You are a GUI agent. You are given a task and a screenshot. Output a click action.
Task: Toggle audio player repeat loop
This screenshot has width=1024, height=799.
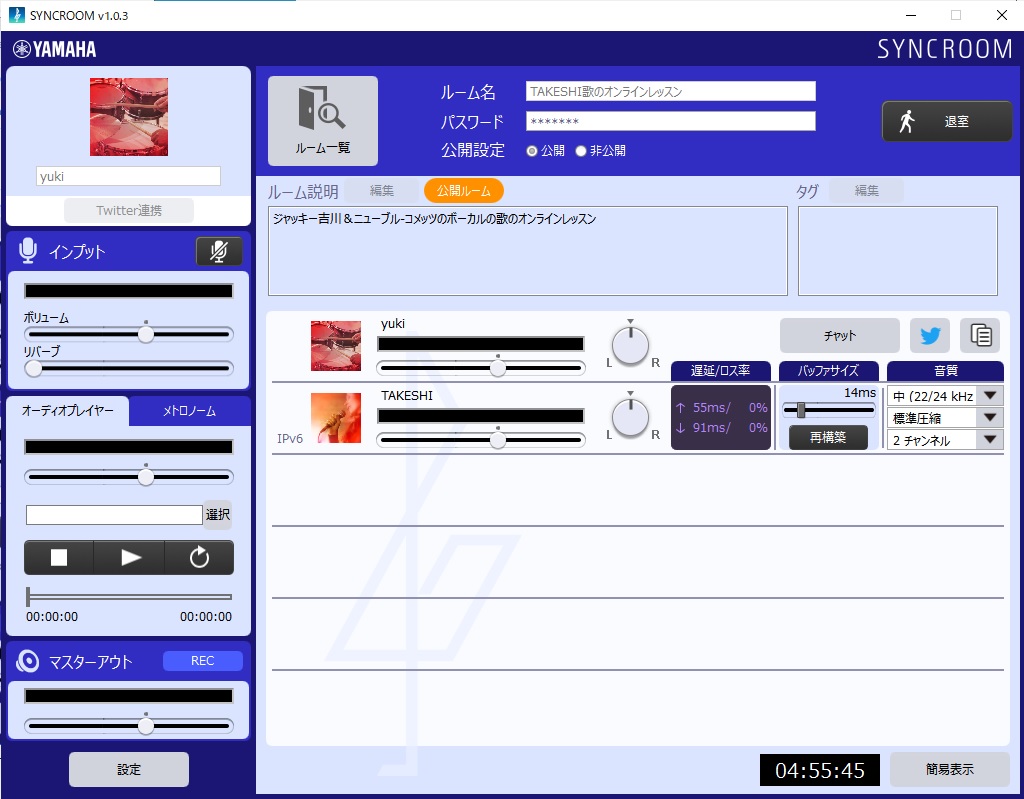199,557
